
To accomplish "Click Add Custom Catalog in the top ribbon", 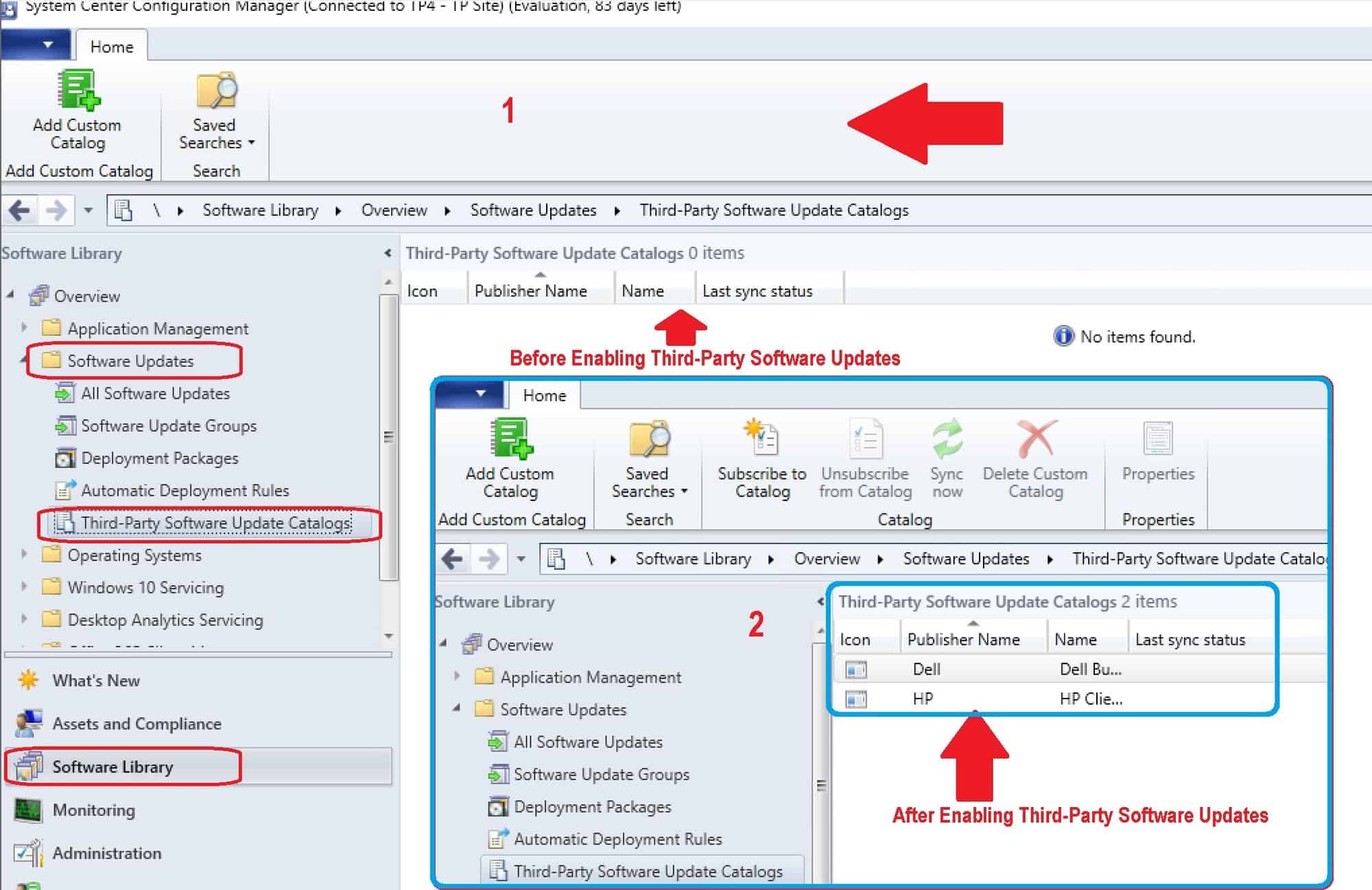I will point(78,110).
